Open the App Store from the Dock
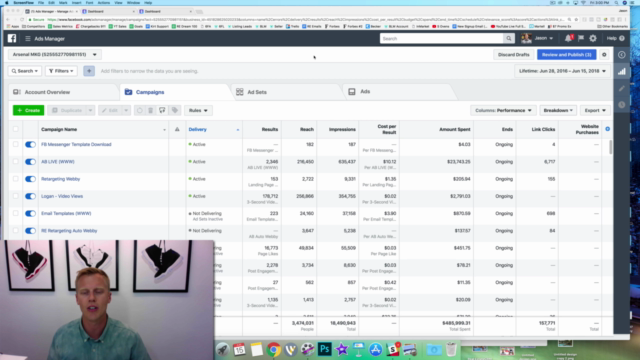 pyautogui.click(x=376, y=349)
